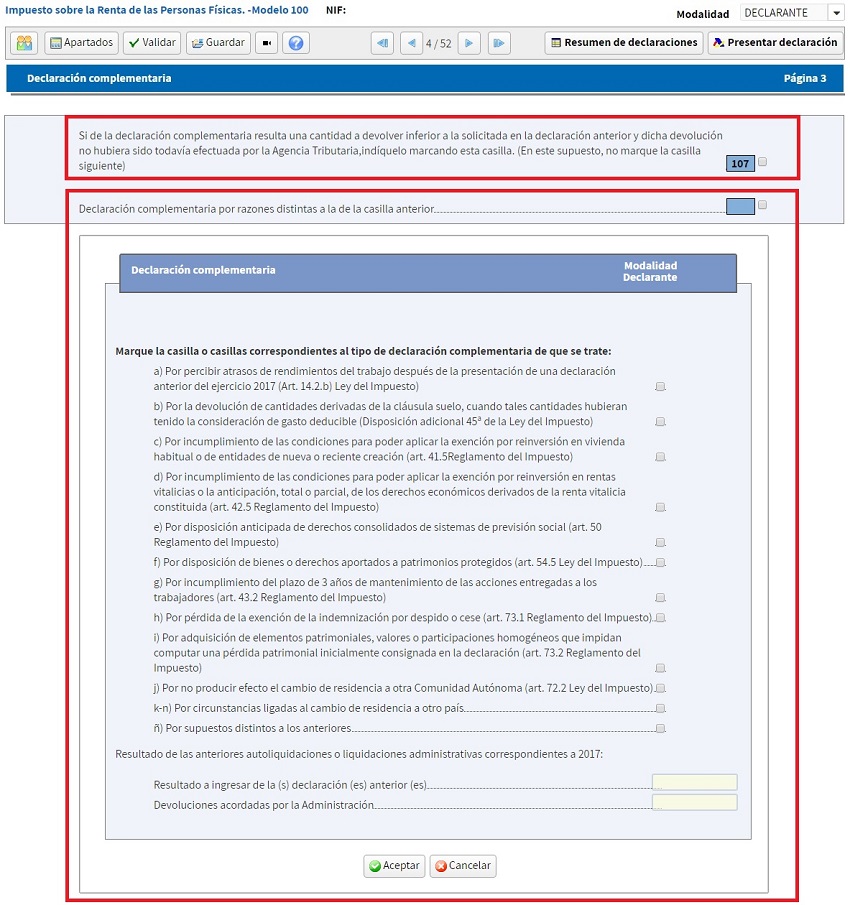Check option c) reinversión en vivienda habitual
Image resolution: width=850 pixels, height=905 pixels.
pyautogui.click(x=661, y=457)
